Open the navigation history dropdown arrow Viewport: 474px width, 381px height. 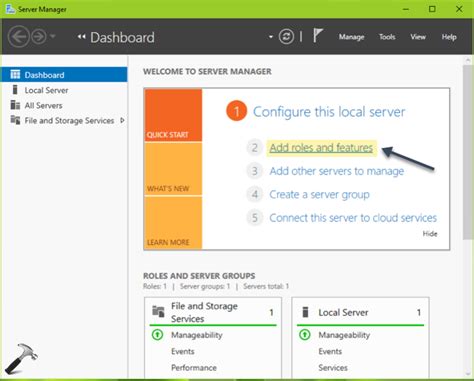coord(53,36)
